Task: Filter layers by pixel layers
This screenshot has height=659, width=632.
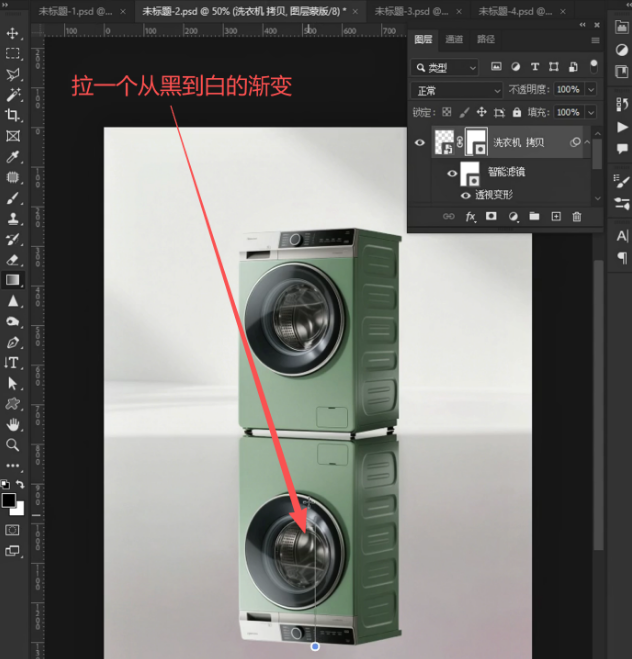Action: (x=496, y=66)
